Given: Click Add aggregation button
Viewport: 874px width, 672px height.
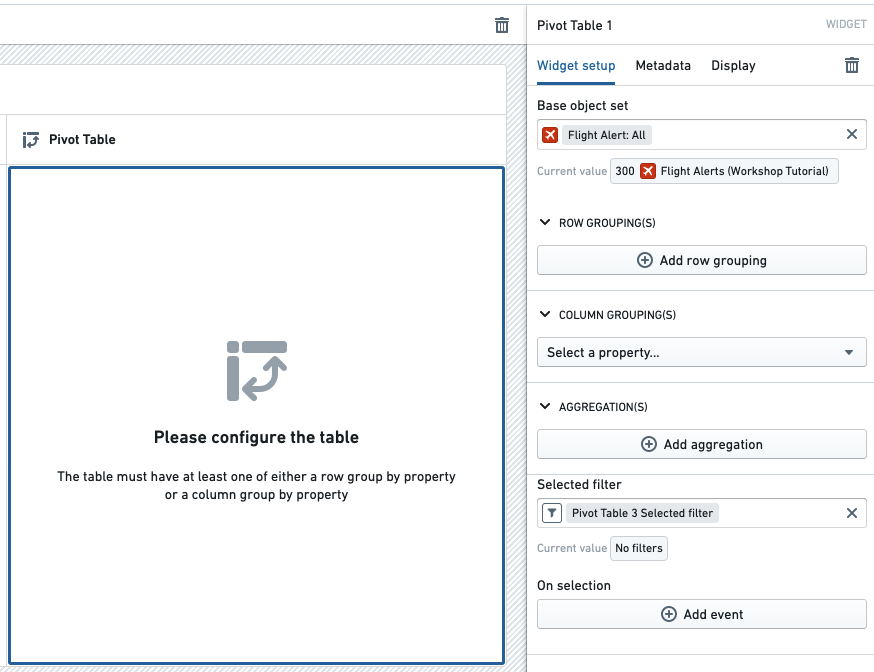Looking at the screenshot, I should click(702, 444).
